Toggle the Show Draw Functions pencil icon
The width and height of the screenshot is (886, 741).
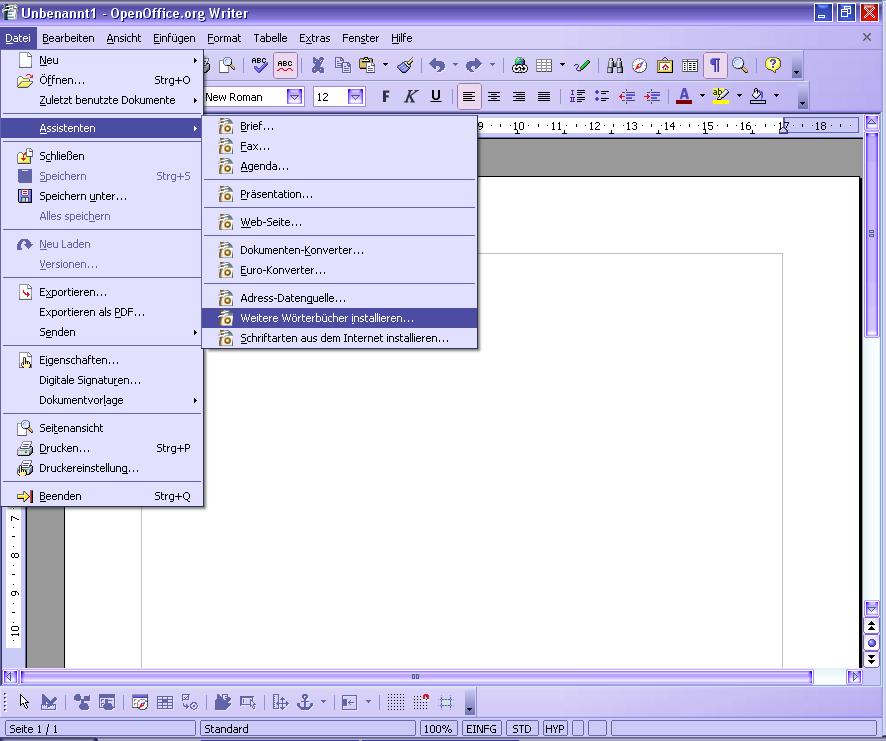click(x=581, y=66)
